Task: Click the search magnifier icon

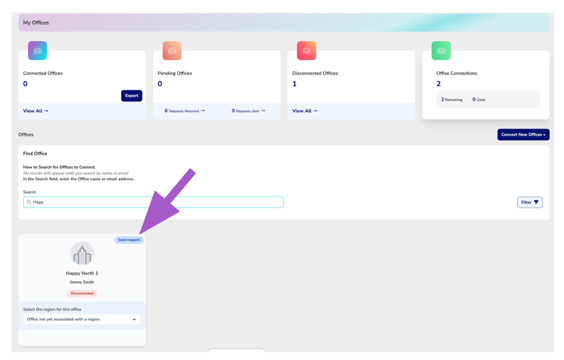Action: tap(29, 202)
